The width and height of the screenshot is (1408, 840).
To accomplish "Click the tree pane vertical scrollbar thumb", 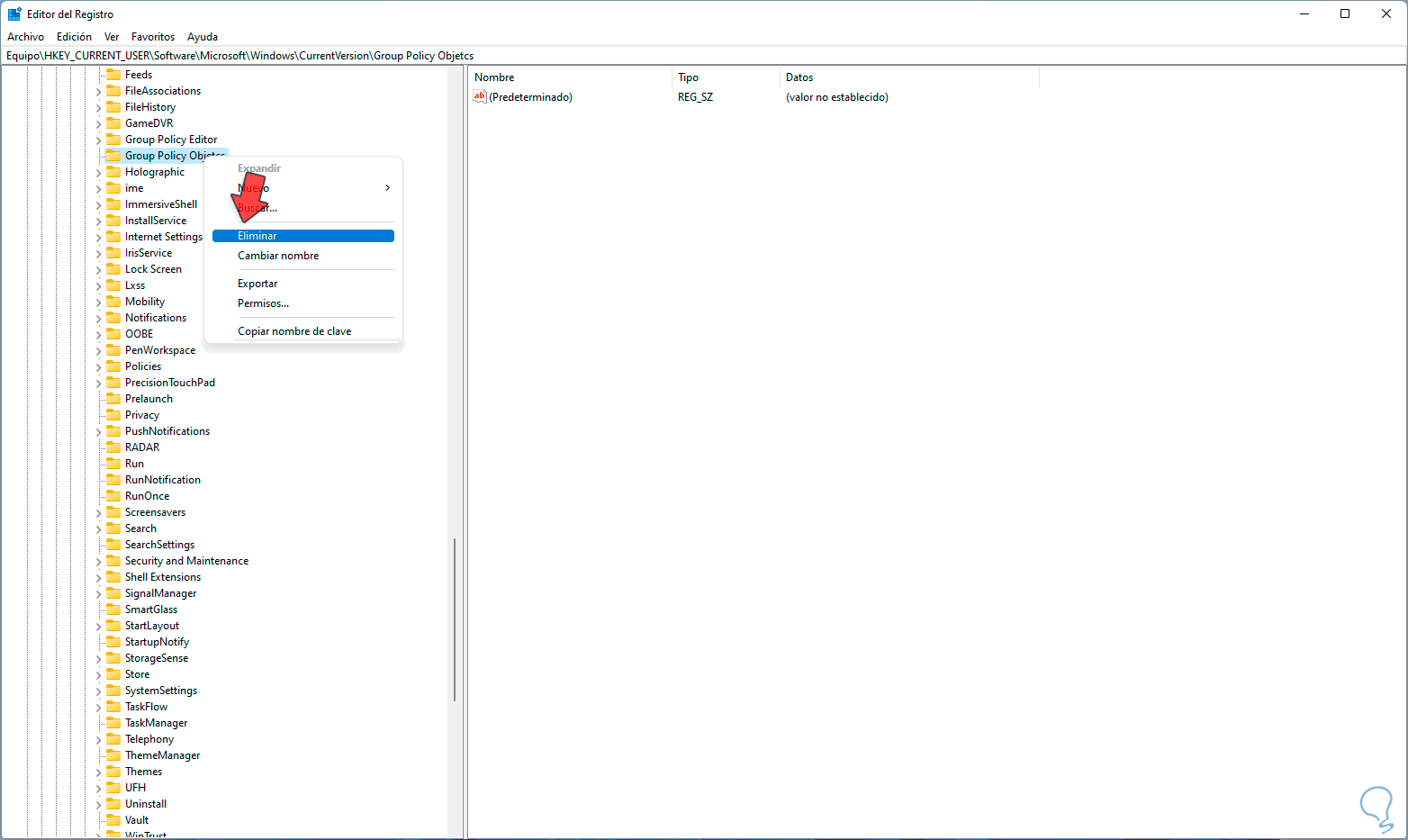I will [x=455, y=619].
